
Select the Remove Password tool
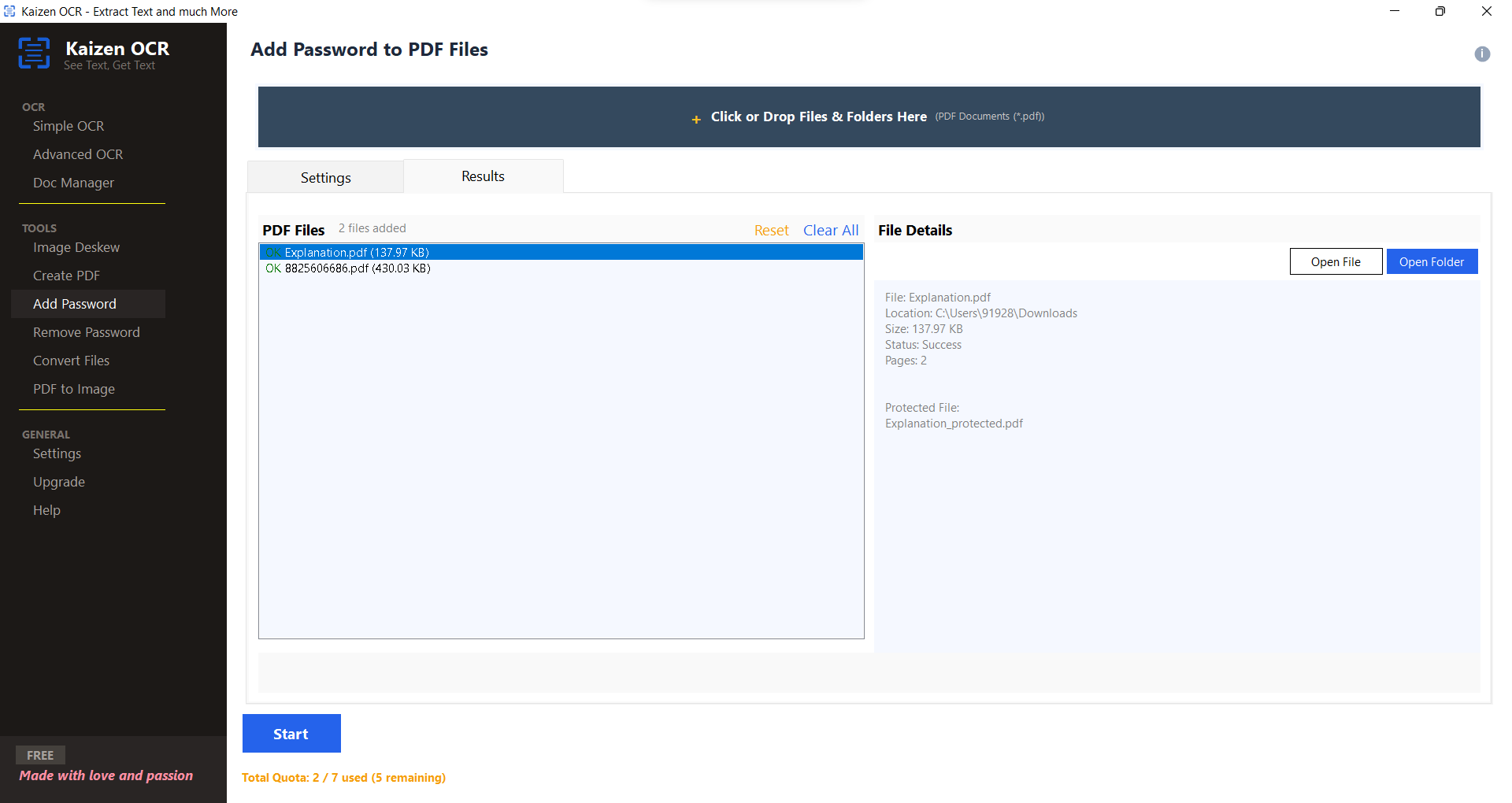(x=86, y=332)
